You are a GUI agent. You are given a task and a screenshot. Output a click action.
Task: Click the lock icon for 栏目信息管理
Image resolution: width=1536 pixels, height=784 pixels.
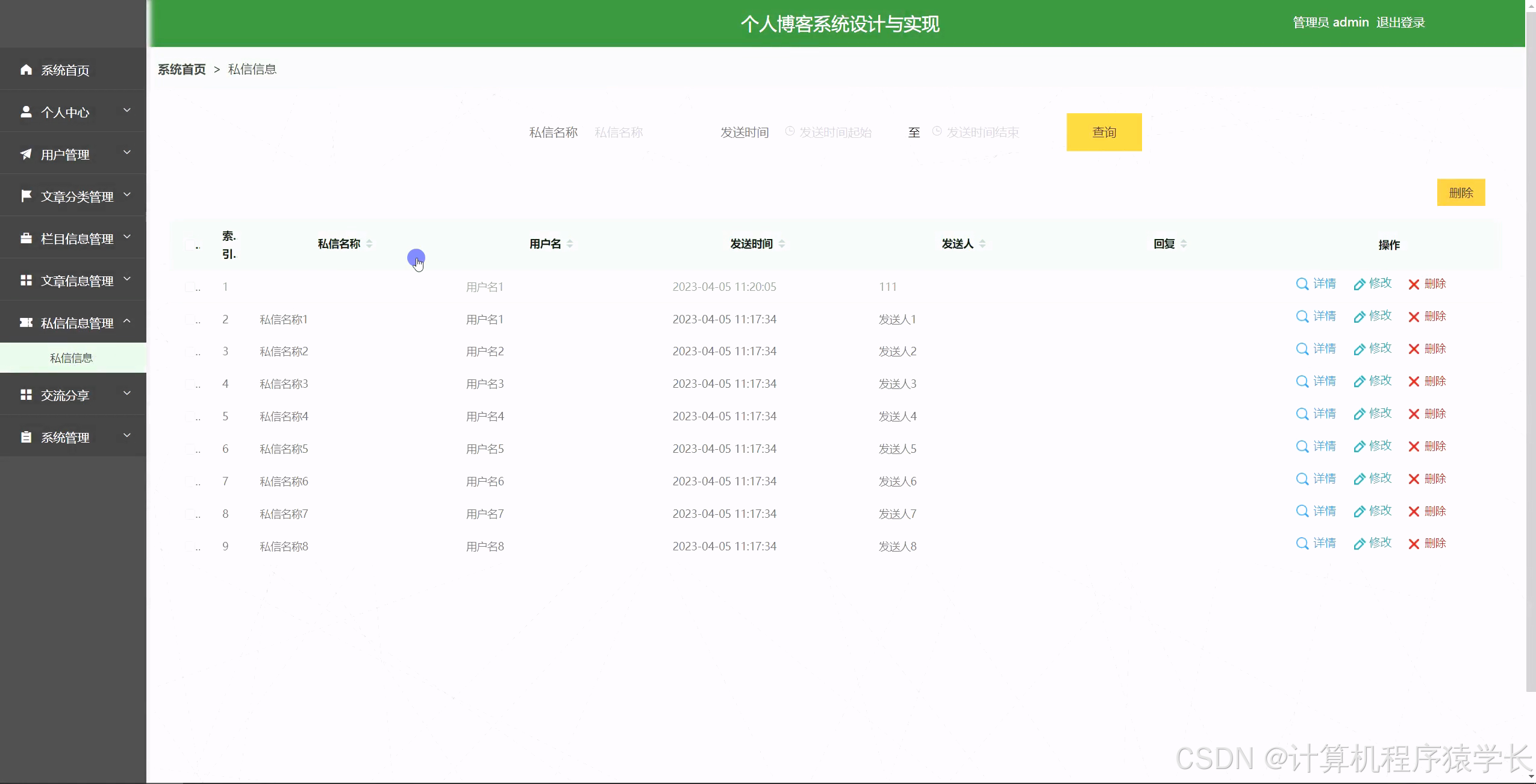(26, 238)
